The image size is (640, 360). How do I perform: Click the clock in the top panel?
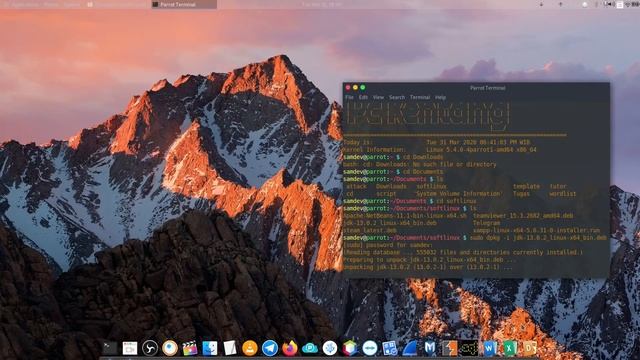pyautogui.click(x=322, y=4)
